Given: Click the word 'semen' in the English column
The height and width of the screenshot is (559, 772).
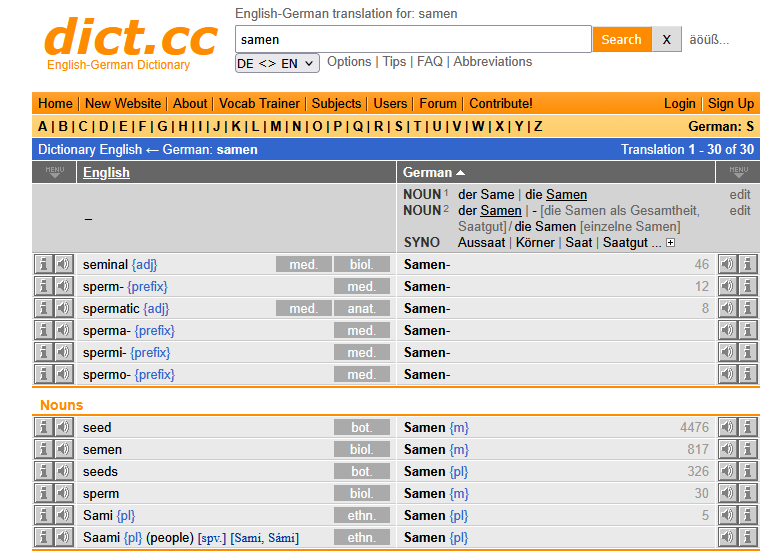Looking at the screenshot, I should click(x=102, y=449).
